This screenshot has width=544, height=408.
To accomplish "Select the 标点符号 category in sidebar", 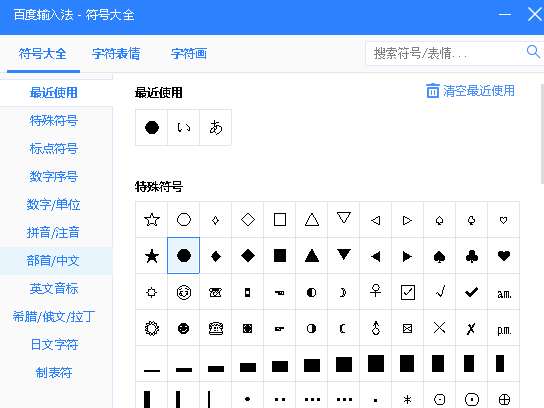I will (x=54, y=148).
